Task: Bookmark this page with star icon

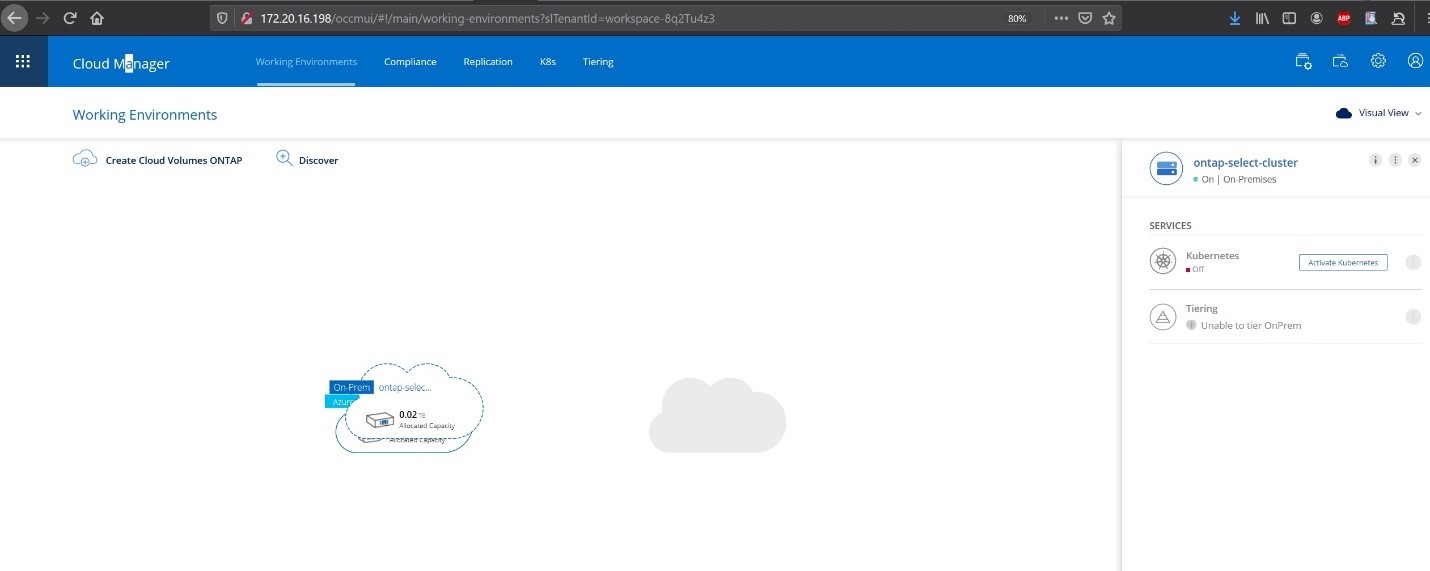Action: pyautogui.click(x=1109, y=18)
